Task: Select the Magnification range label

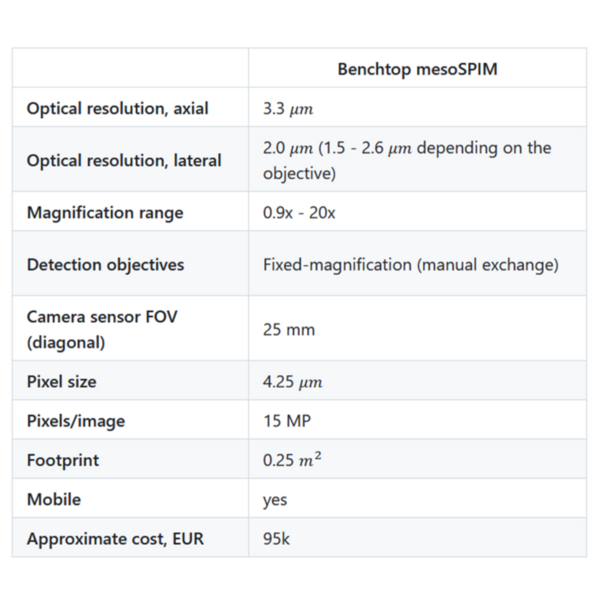Action: pos(105,213)
